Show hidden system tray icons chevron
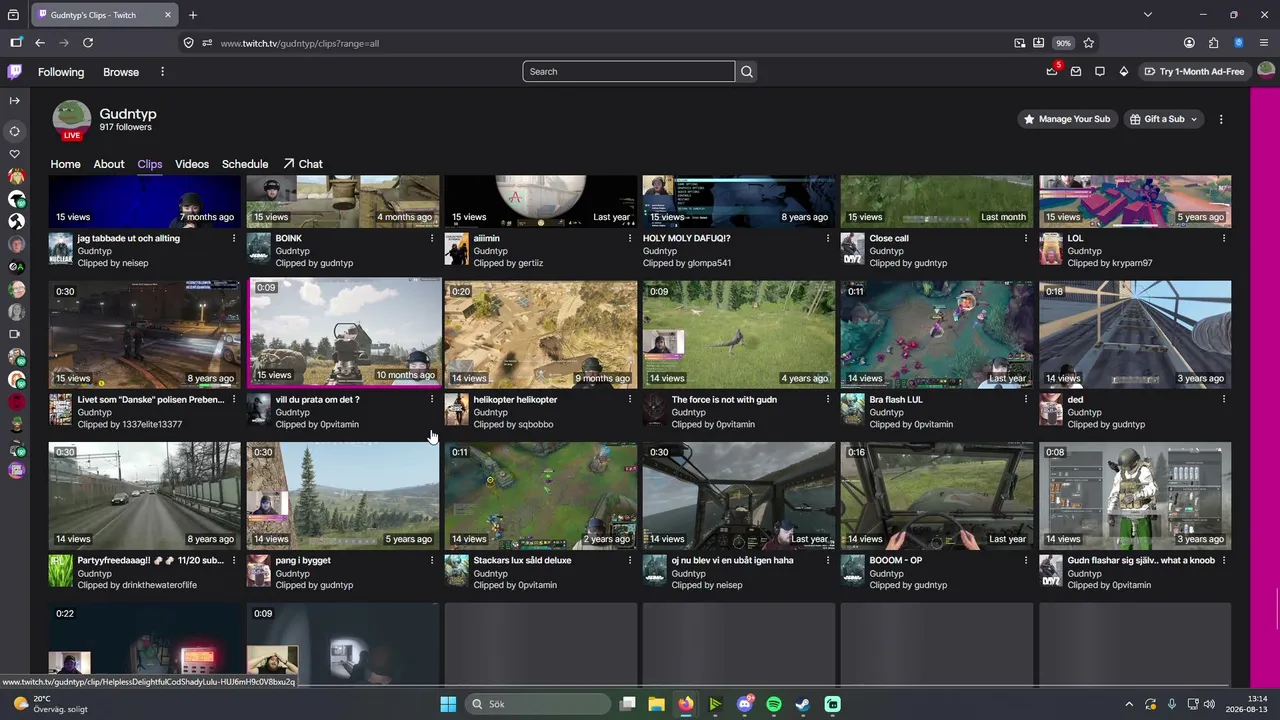The width and height of the screenshot is (1280, 720). [1129, 704]
